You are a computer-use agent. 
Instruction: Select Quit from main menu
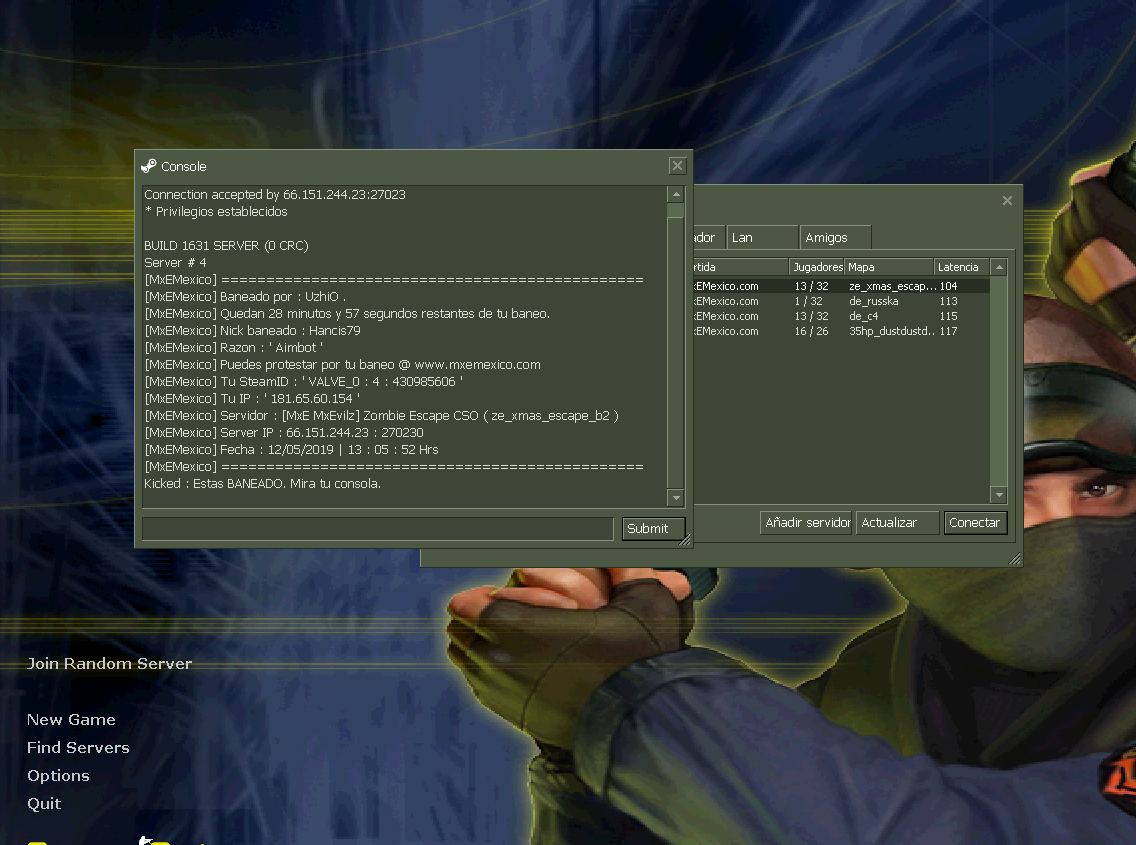pos(44,804)
